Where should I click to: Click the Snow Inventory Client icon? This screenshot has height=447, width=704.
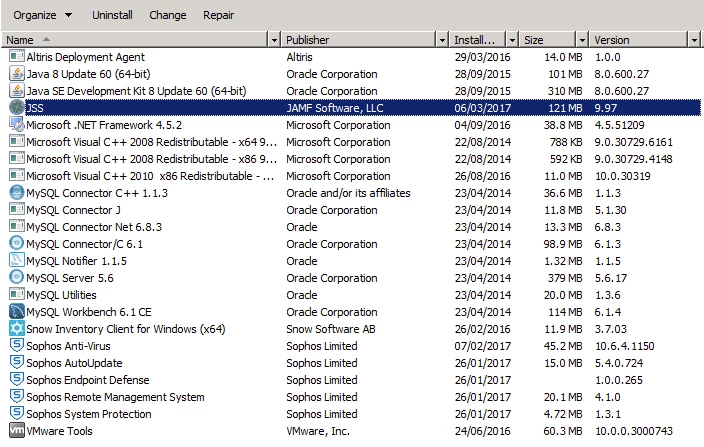click(17, 329)
